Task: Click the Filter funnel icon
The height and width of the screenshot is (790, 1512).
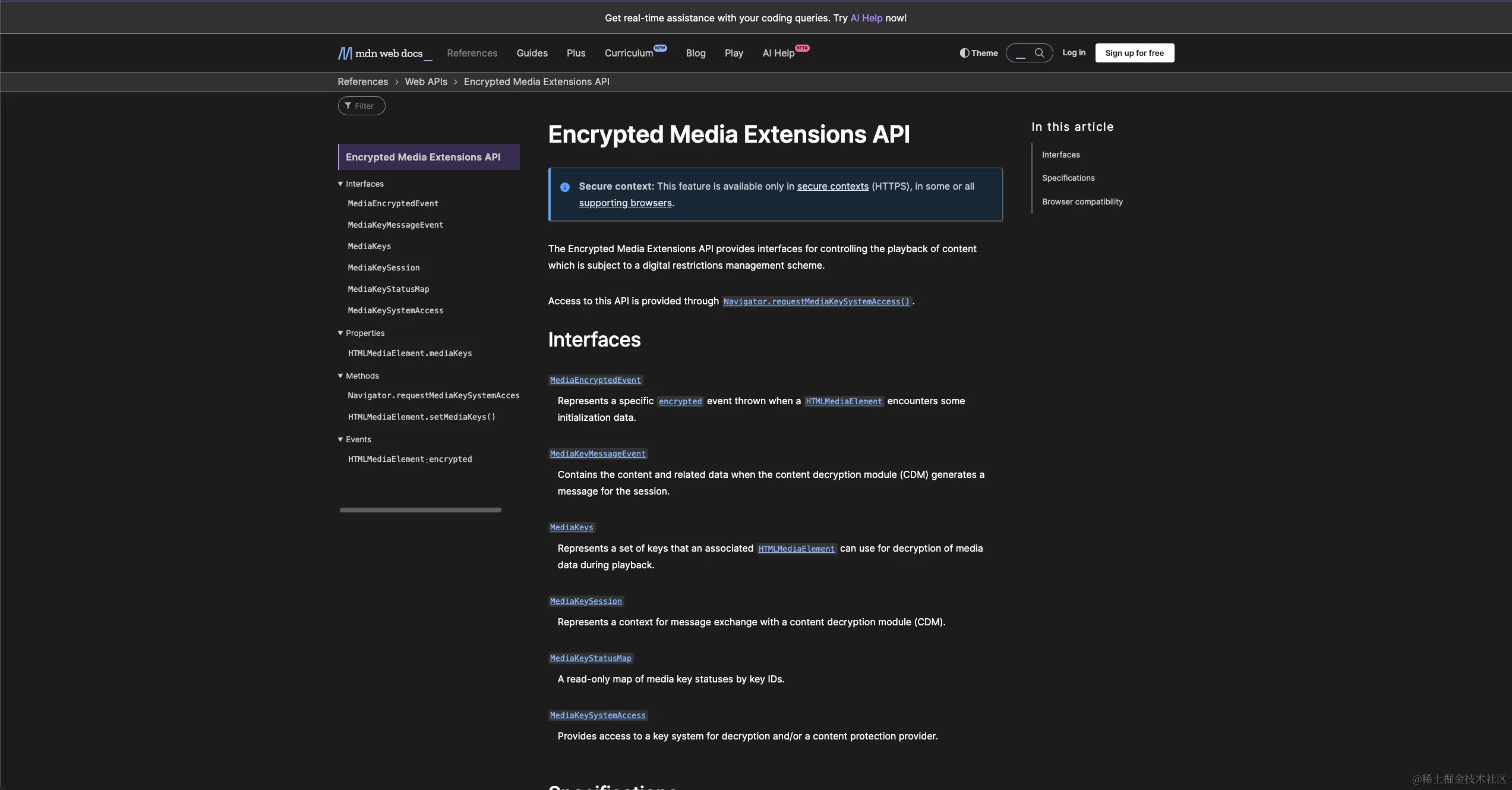Action: tap(348, 106)
